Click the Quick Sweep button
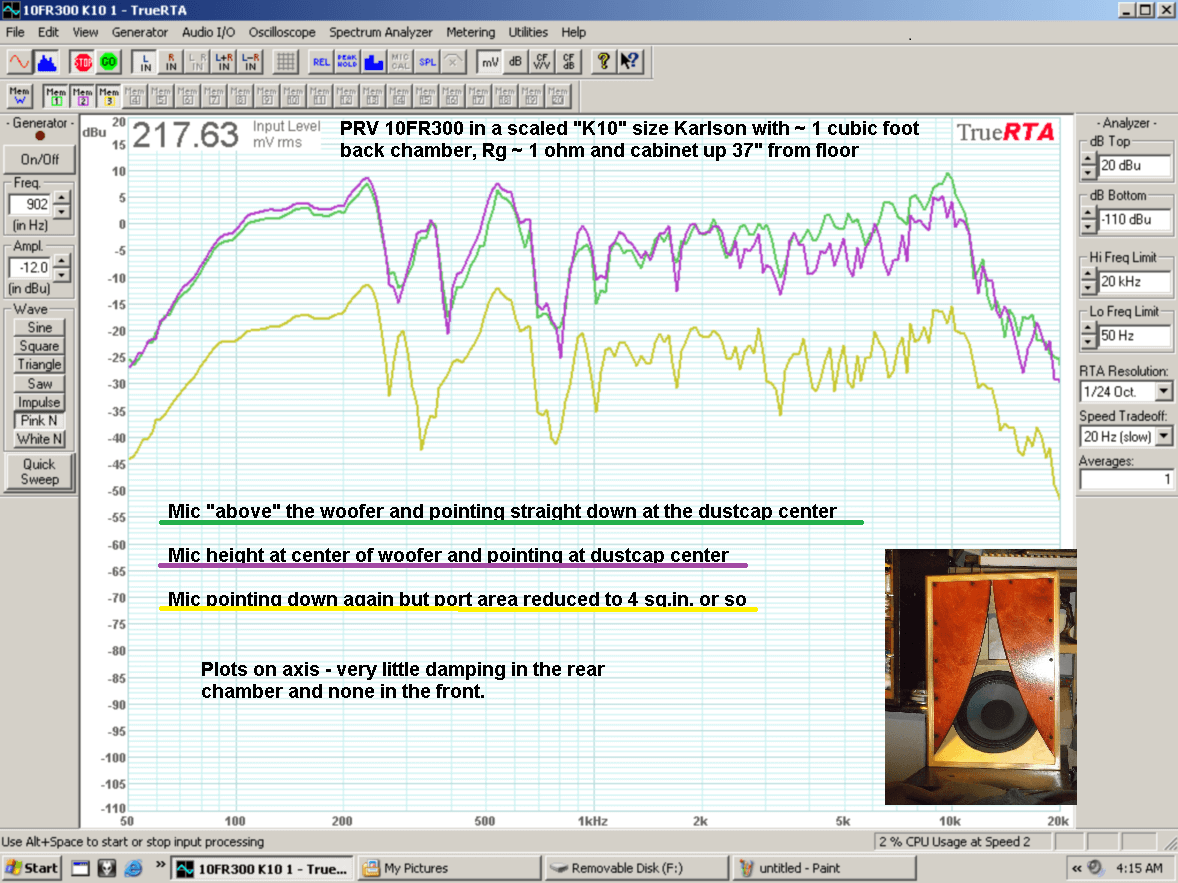This screenshot has width=1178, height=883. (39, 472)
